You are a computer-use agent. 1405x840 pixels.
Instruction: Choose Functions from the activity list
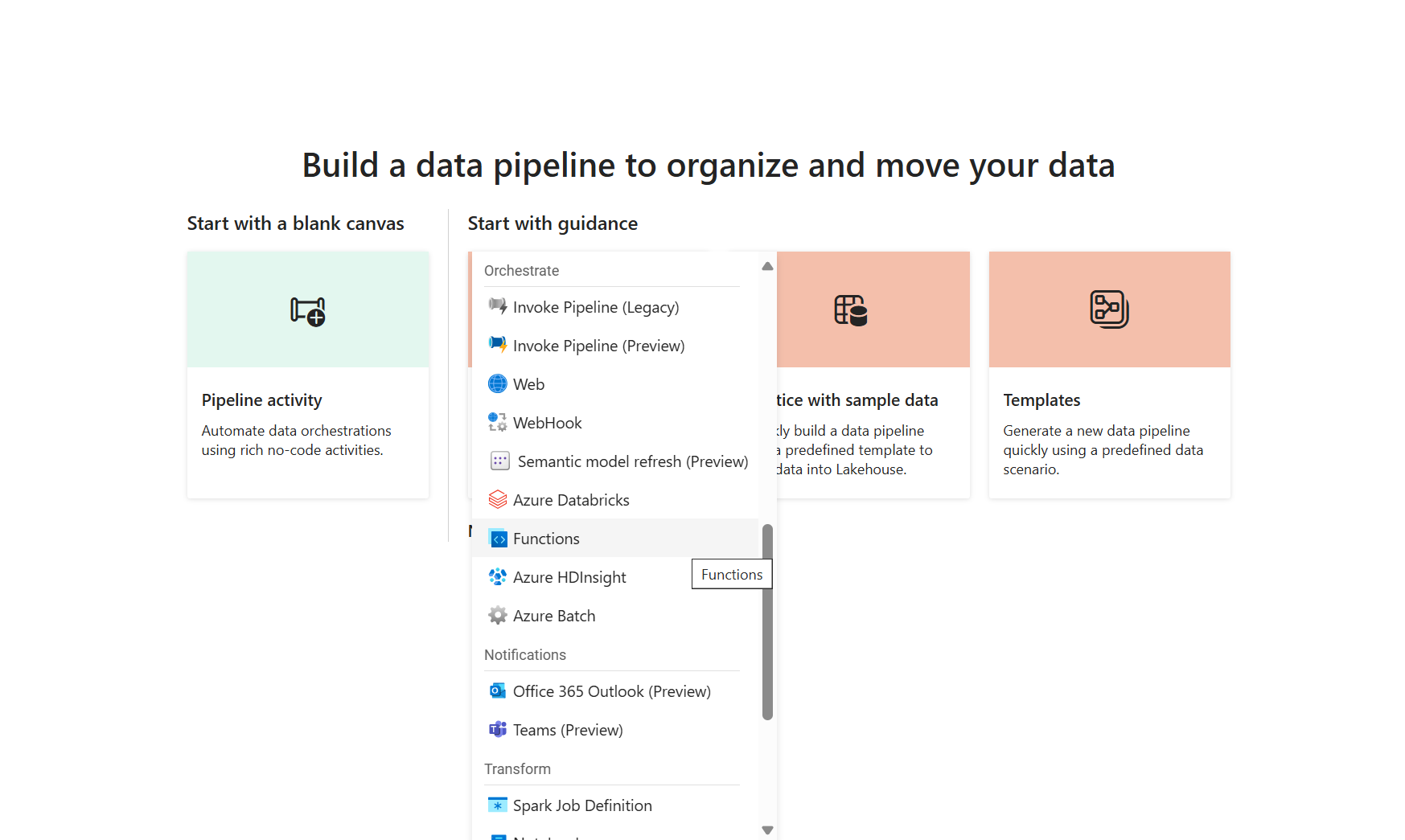pos(546,539)
